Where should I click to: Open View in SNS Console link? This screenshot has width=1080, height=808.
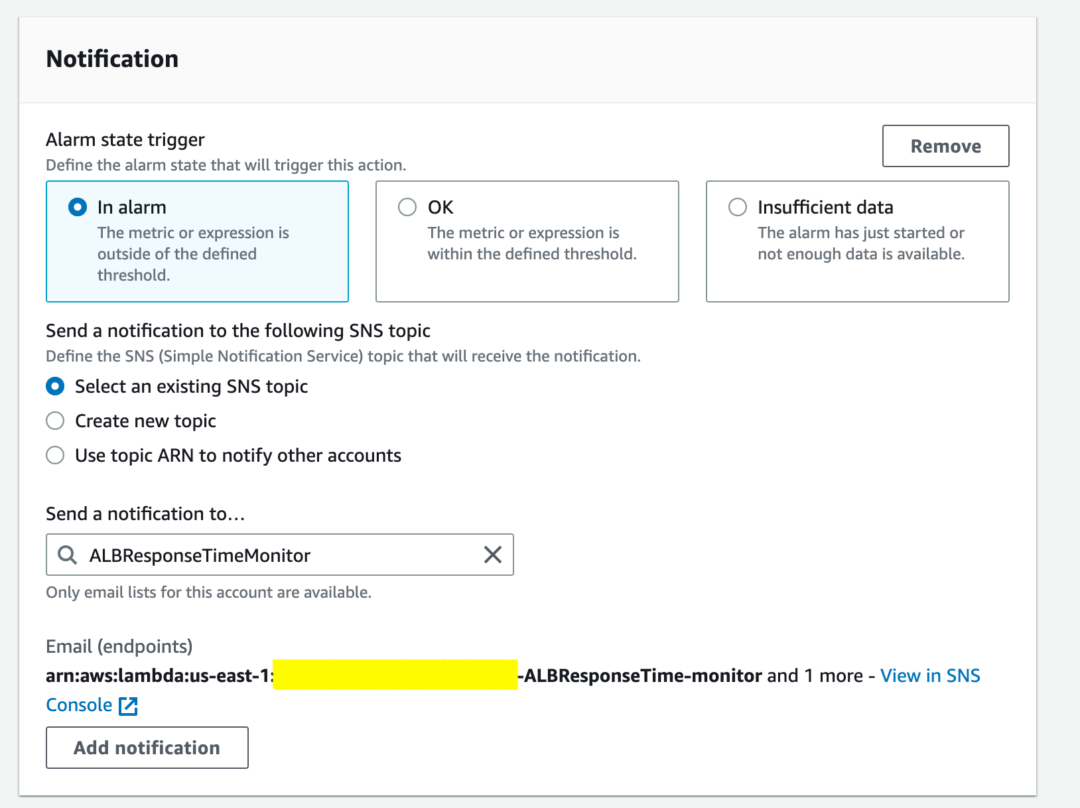coord(930,675)
